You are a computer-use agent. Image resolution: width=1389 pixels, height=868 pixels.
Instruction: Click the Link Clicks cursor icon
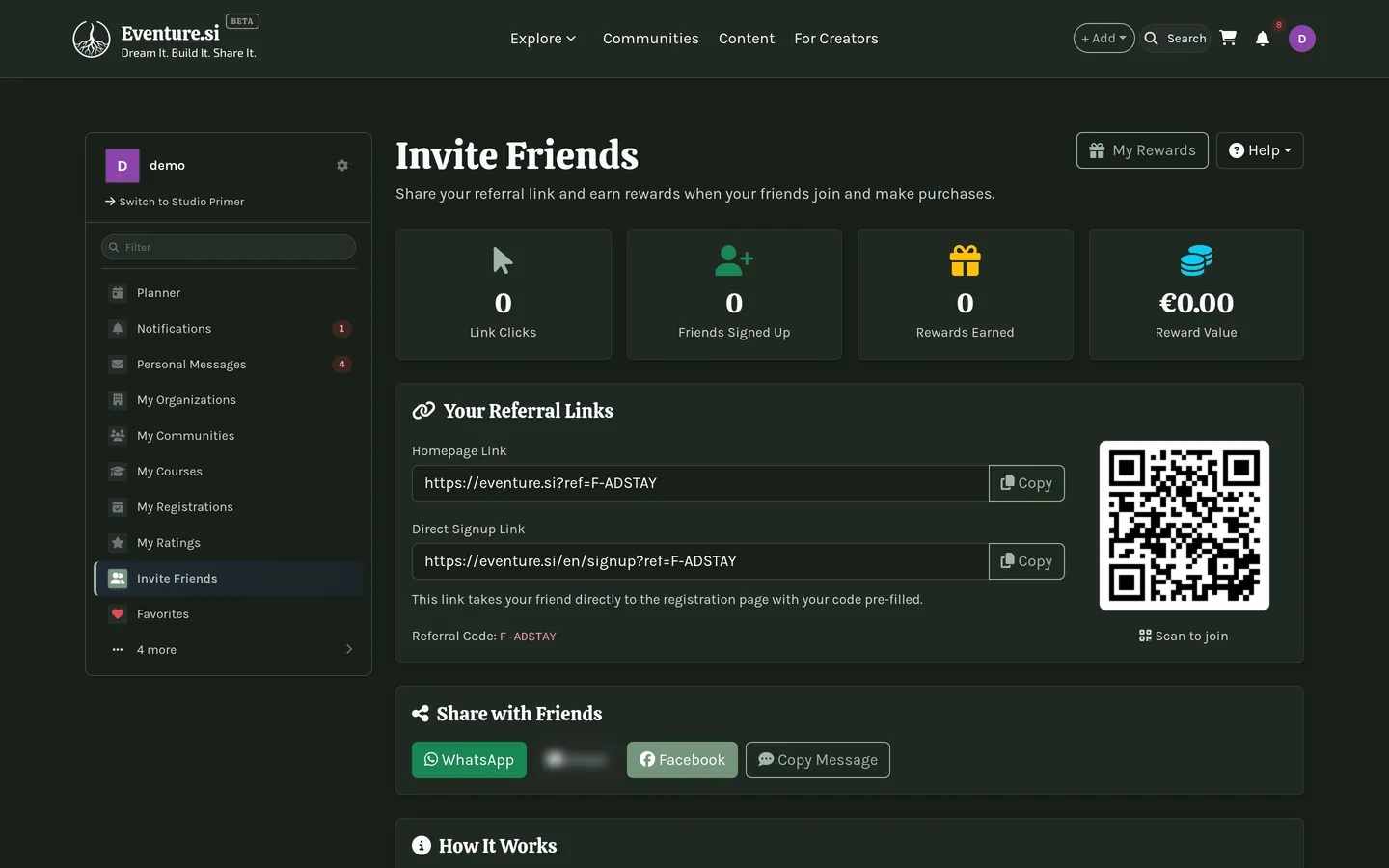[x=503, y=260]
